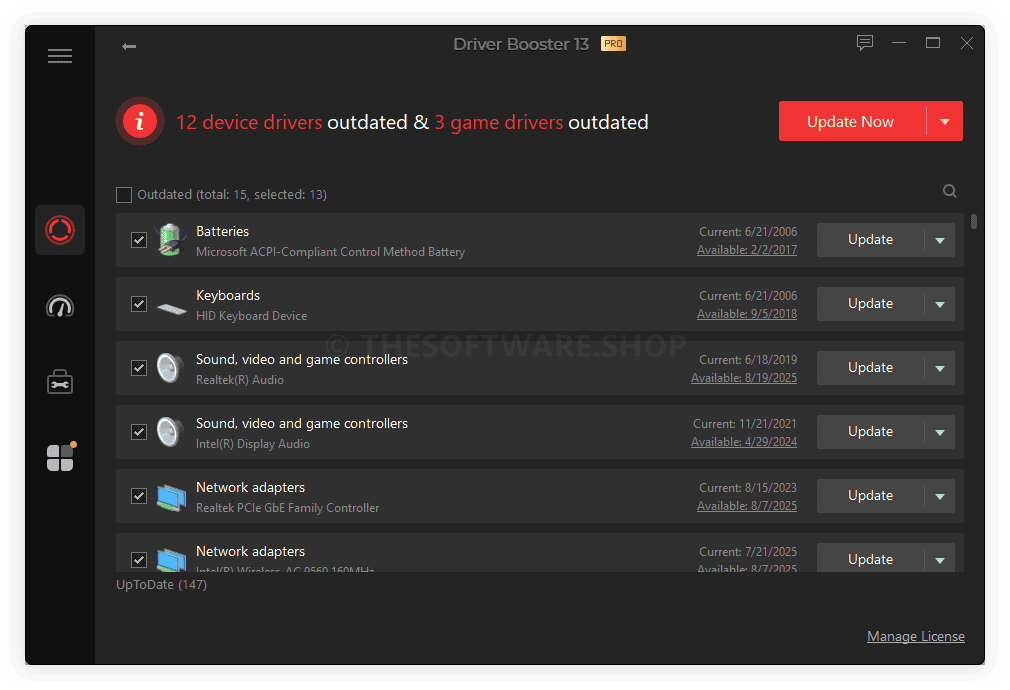1010x690 pixels.
Task: Toggle the select-all Outdated checkbox
Action: (124, 195)
